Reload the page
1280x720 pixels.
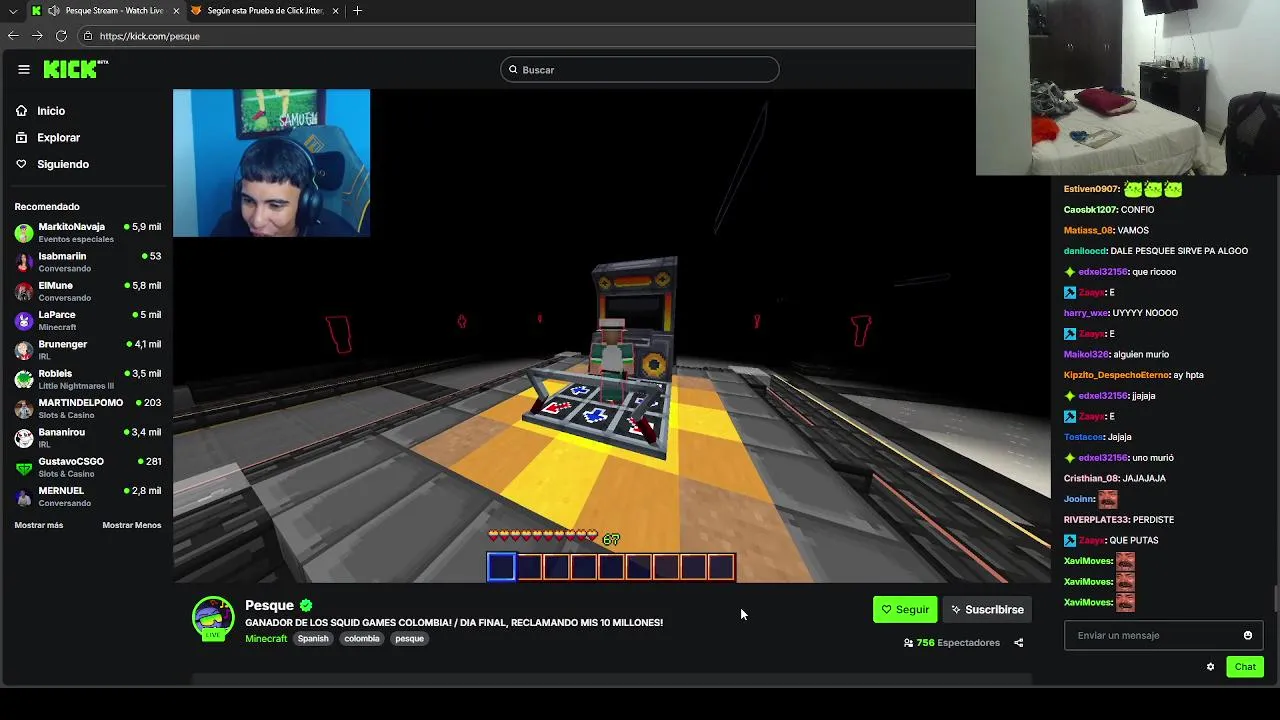(x=61, y=36)
